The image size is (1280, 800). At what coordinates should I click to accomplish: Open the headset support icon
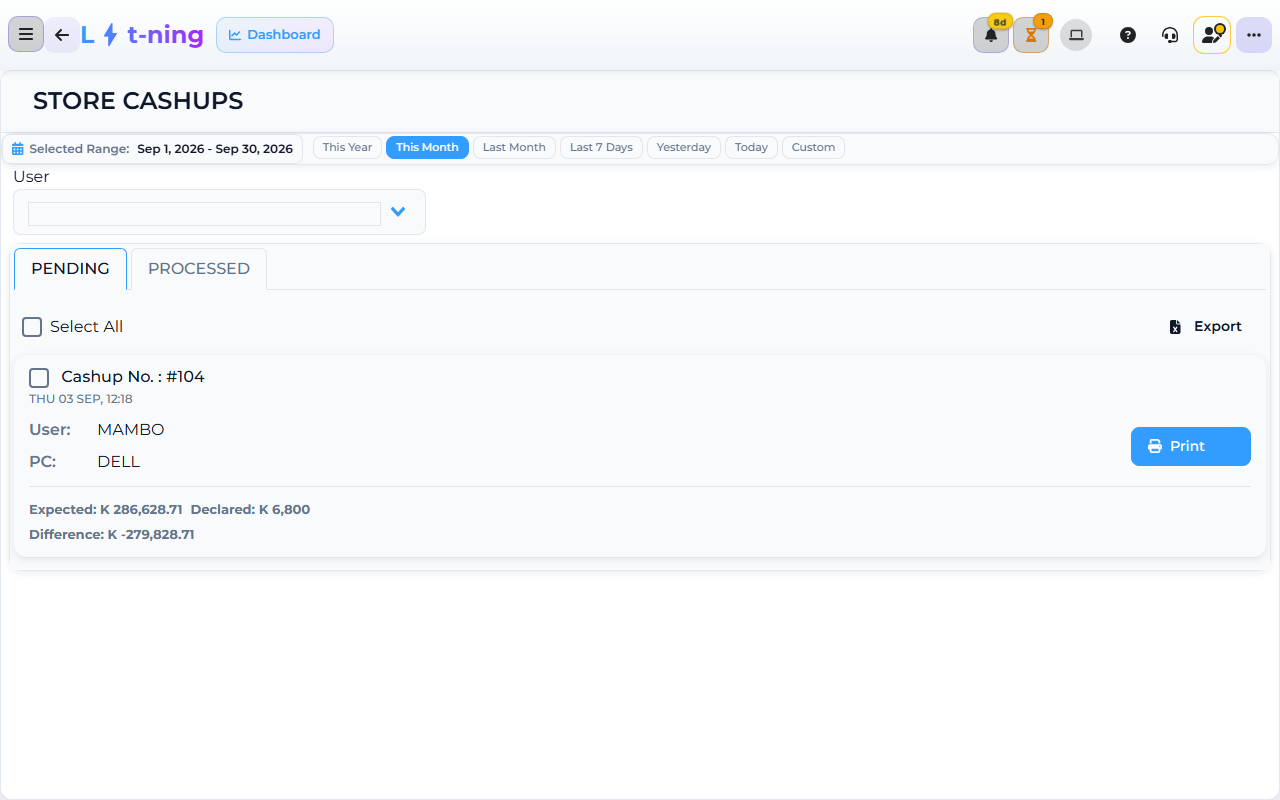click(x=1170, y=35)
